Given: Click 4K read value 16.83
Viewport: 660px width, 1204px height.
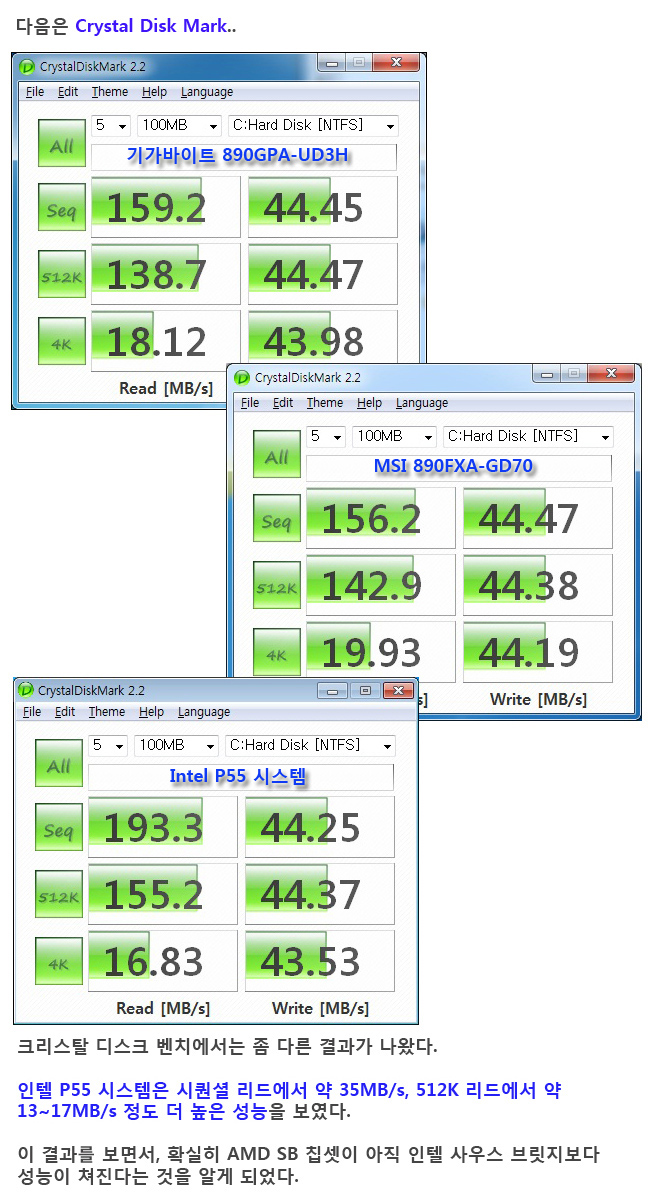Looking at the screenshot, I should tap(163, 961).
